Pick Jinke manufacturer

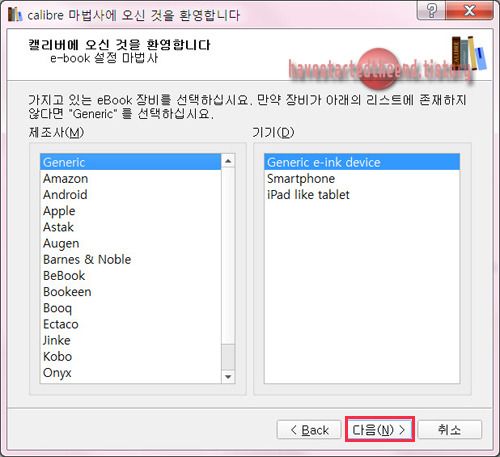point(130,340)
